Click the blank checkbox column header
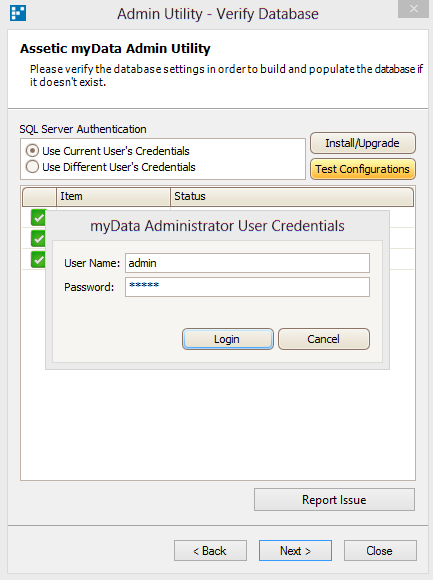This screenshot has width=433, height=580. point(39,196)
